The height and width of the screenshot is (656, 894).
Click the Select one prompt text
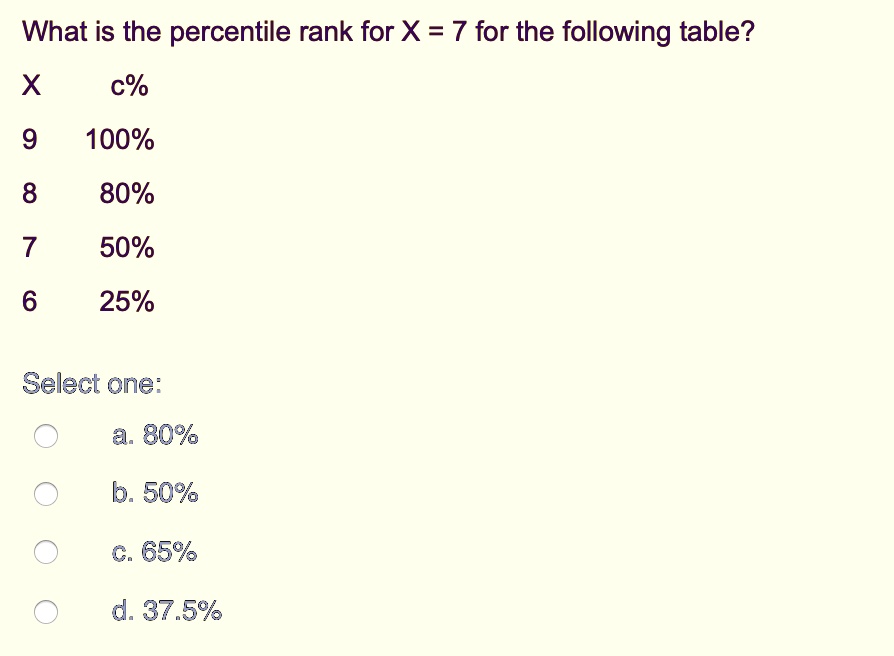pyautogui.click(x=91, y=383)
